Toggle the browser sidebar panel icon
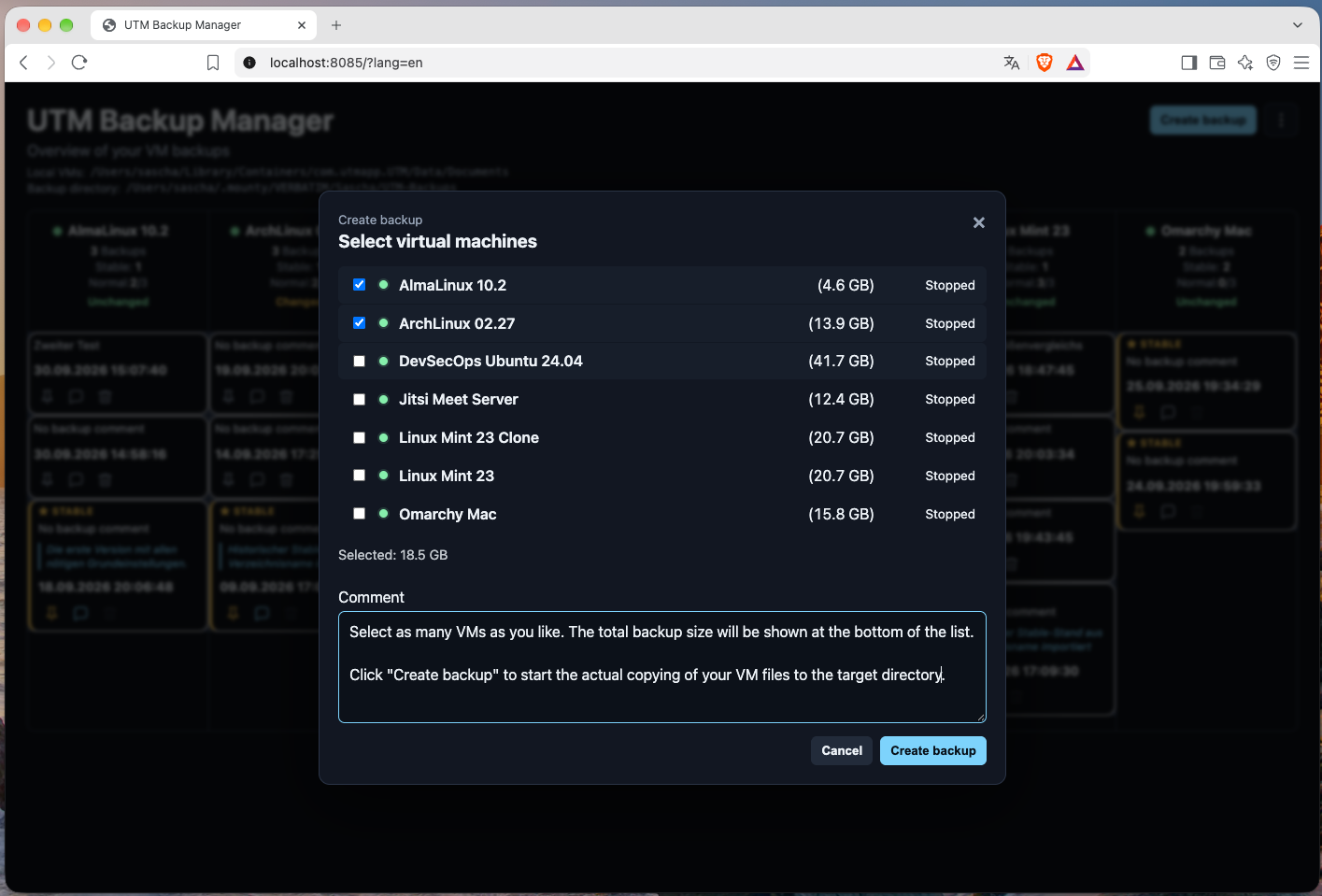Viewport: 1322px width, 896px height. [1189, 63]
